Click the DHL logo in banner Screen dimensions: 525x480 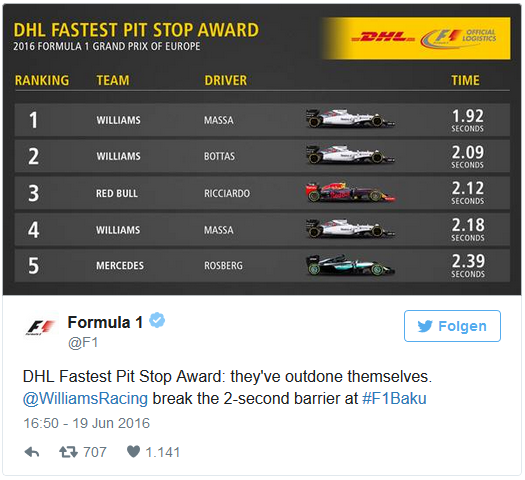click(x=382, y=37)
